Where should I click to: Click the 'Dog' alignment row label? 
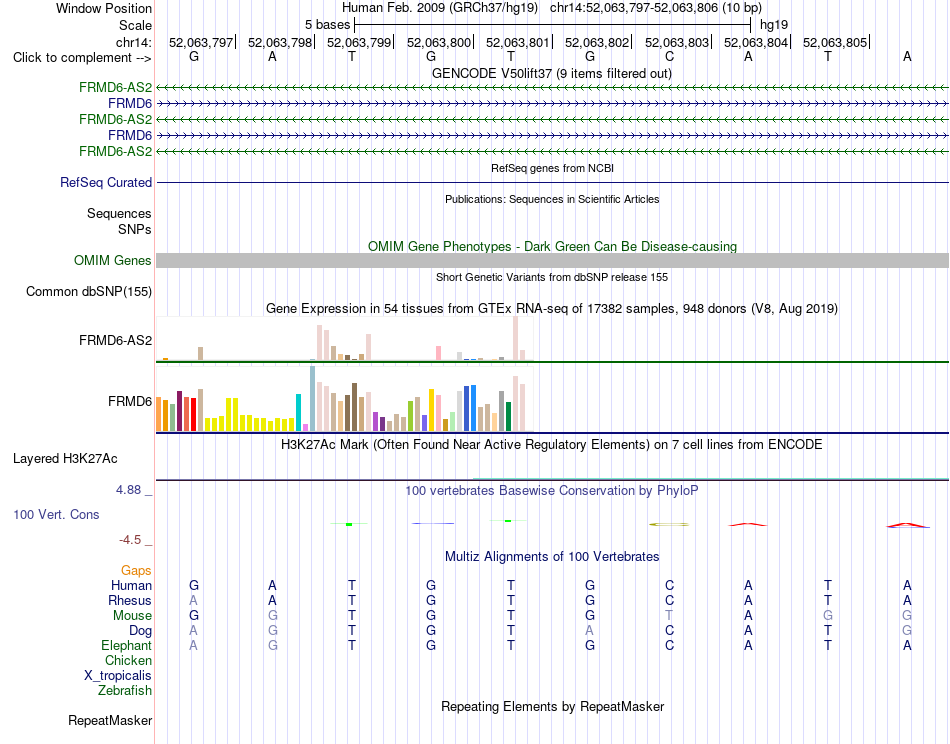tap(141, 631)
